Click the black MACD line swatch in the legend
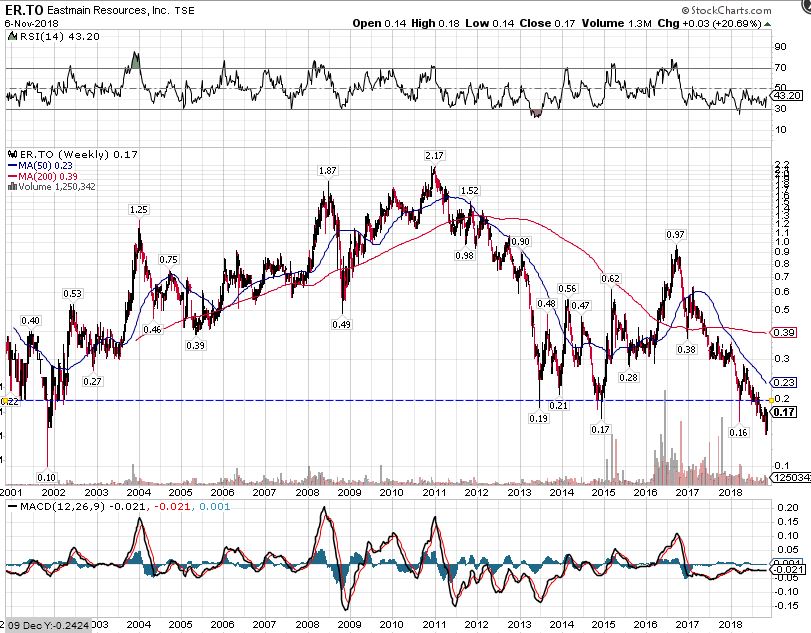Screen dimensions: 811x633 pyautogui.click(x=12, y=506)
